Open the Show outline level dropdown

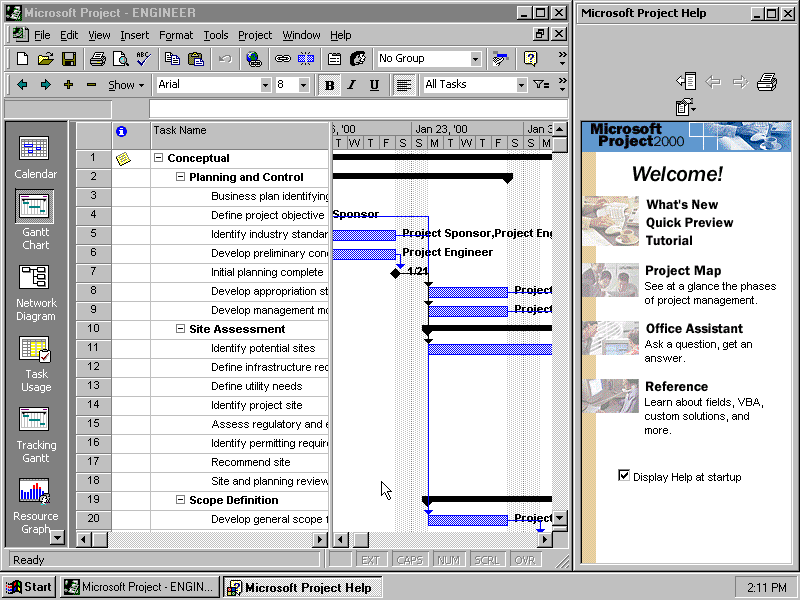tap(126, 85)
